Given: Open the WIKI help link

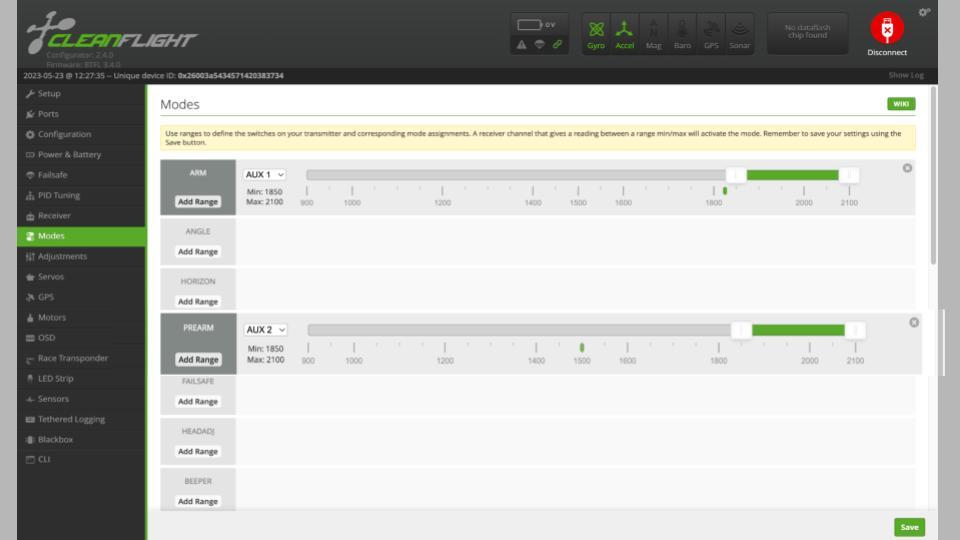Looking at the screenshot, I should coord(901,104).
